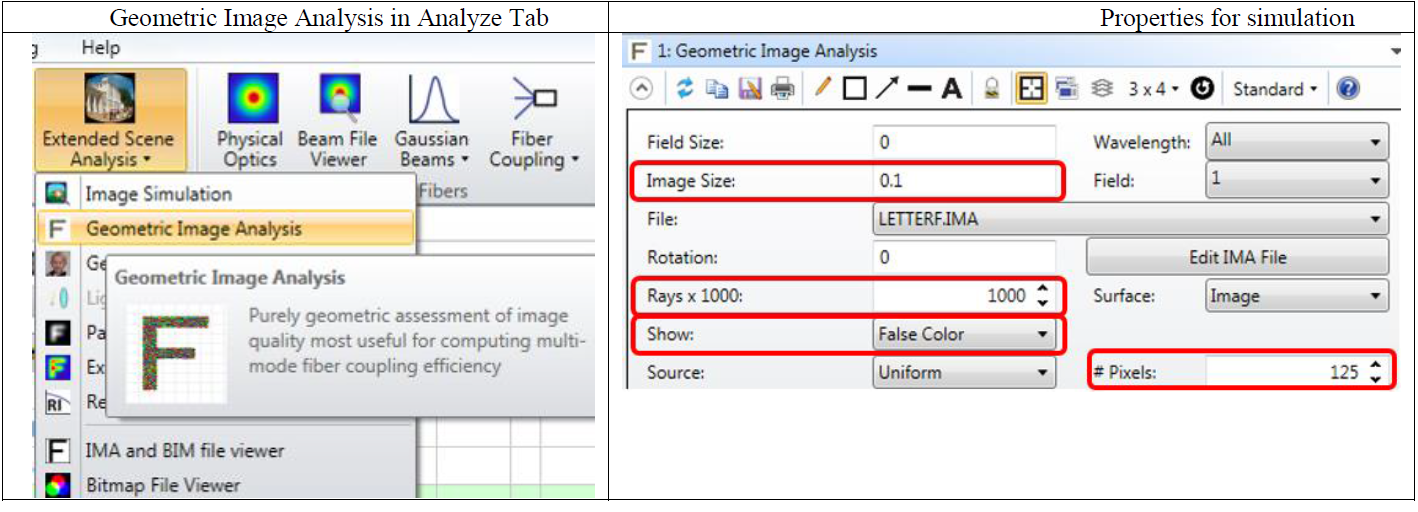Collapse settings with the up-chevron button
This screenshot has height=512, width=1418.
click(642, 89)
